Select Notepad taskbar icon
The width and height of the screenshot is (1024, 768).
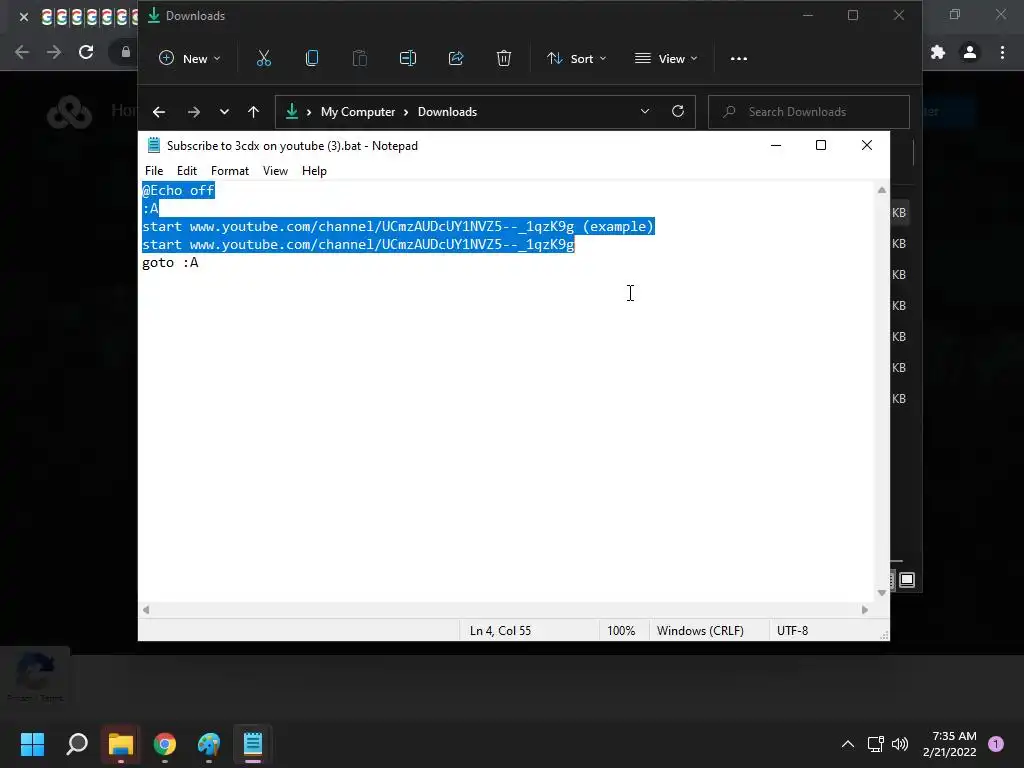253,744
